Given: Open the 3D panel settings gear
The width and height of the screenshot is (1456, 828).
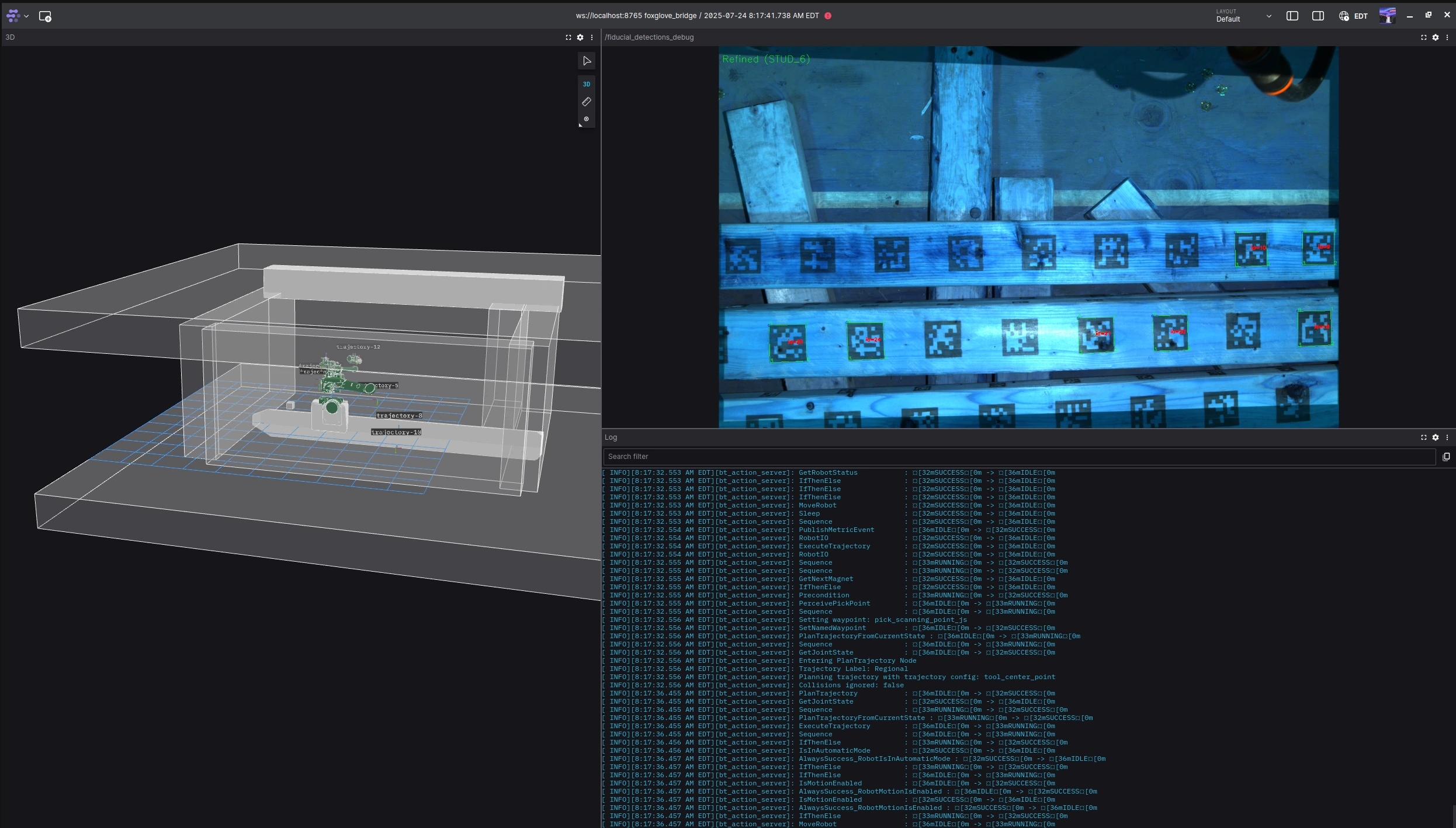Looking at the screenshot, I should [580, 37].
